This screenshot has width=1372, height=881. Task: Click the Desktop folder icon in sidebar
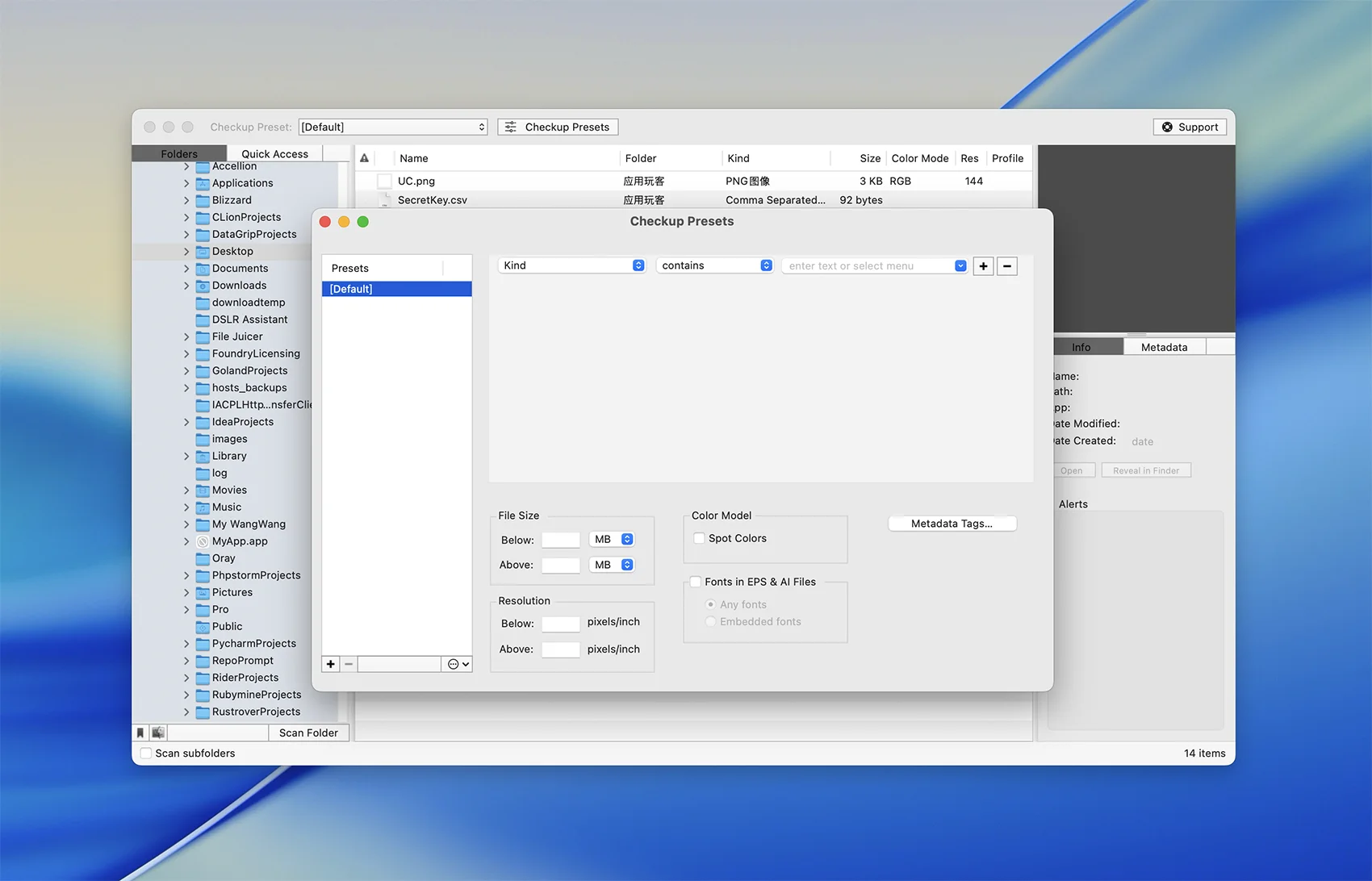203,252
